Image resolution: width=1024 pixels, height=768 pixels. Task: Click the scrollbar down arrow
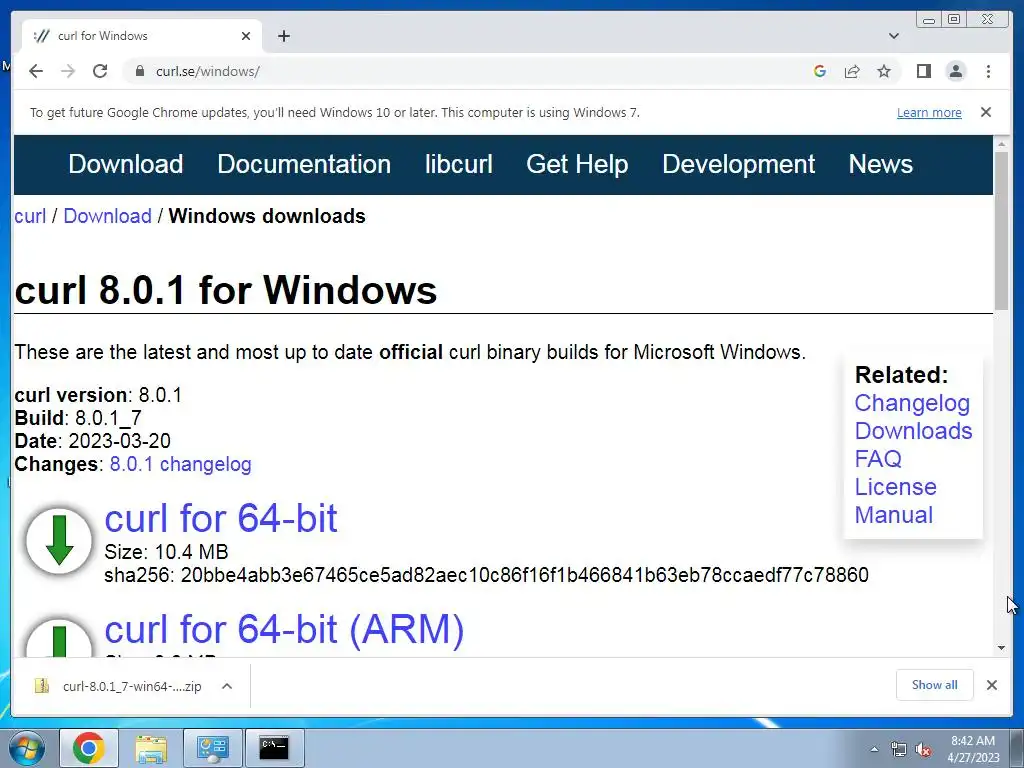[1001, 648]
